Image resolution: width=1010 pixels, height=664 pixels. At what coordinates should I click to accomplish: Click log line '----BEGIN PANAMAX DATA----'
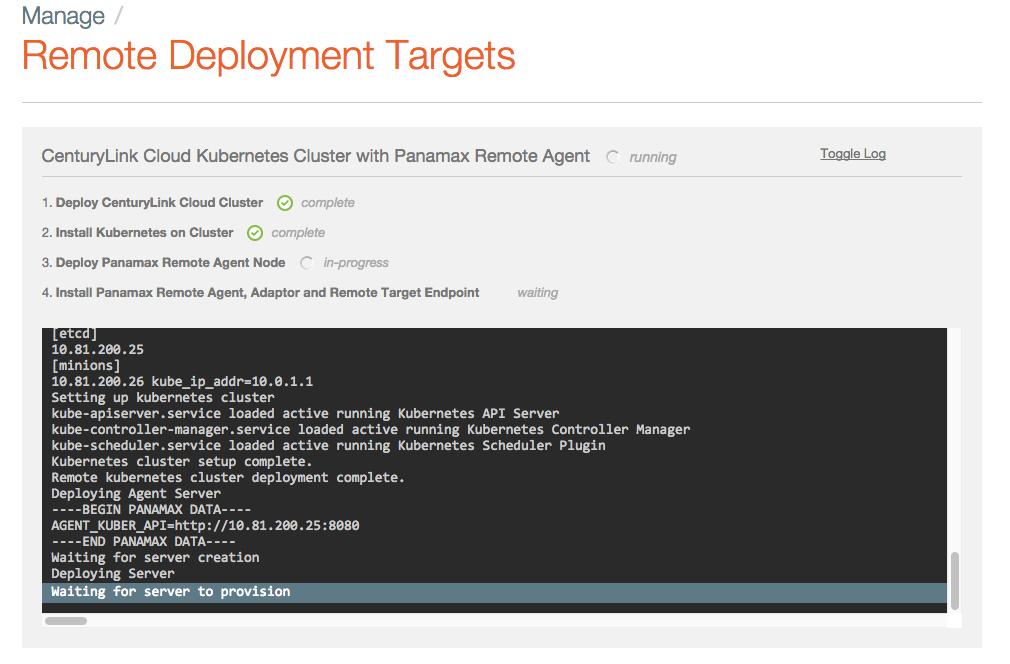click(x=151, y=509)
